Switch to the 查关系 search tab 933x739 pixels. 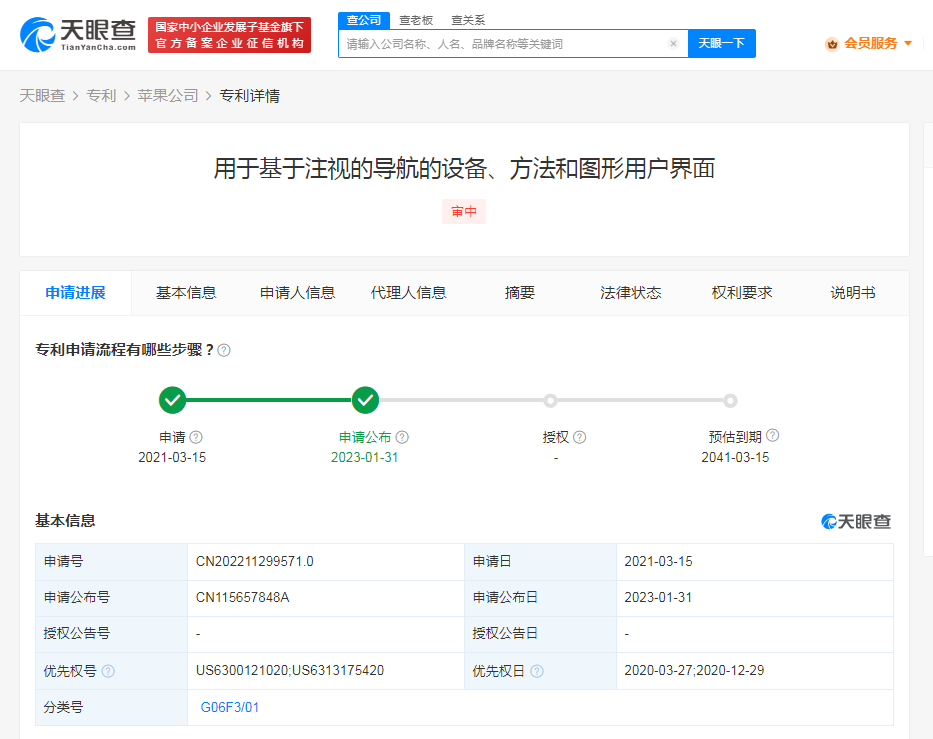click(x=468, y=20)
